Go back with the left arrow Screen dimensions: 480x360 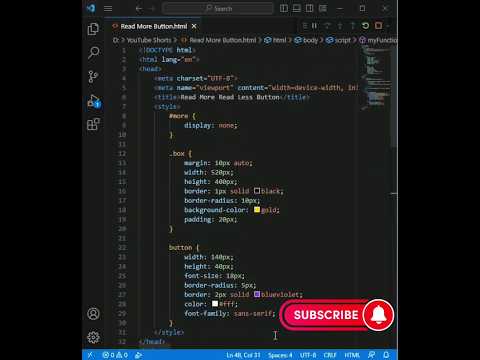point(139,9)
